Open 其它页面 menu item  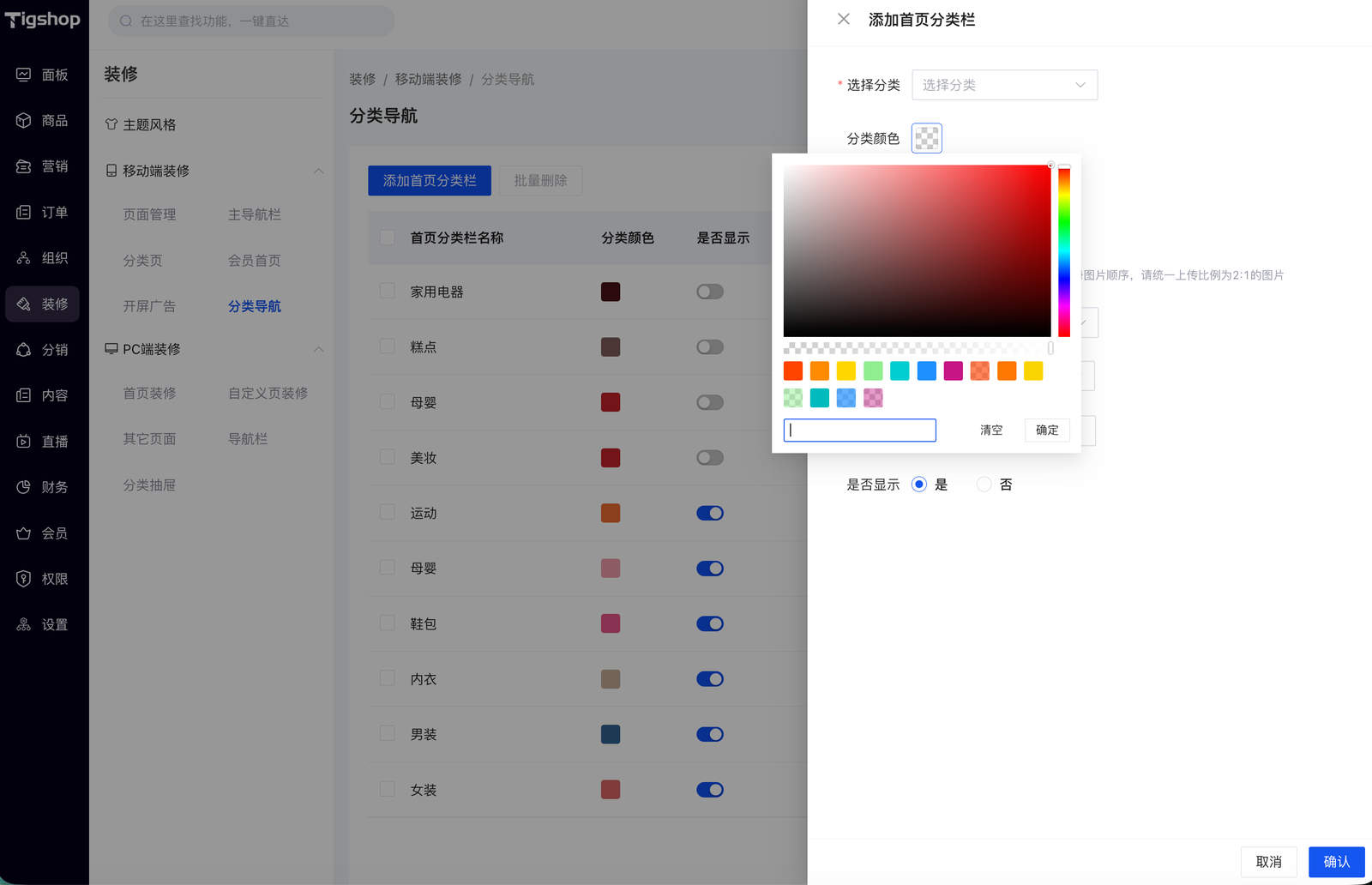coord(149,439)
